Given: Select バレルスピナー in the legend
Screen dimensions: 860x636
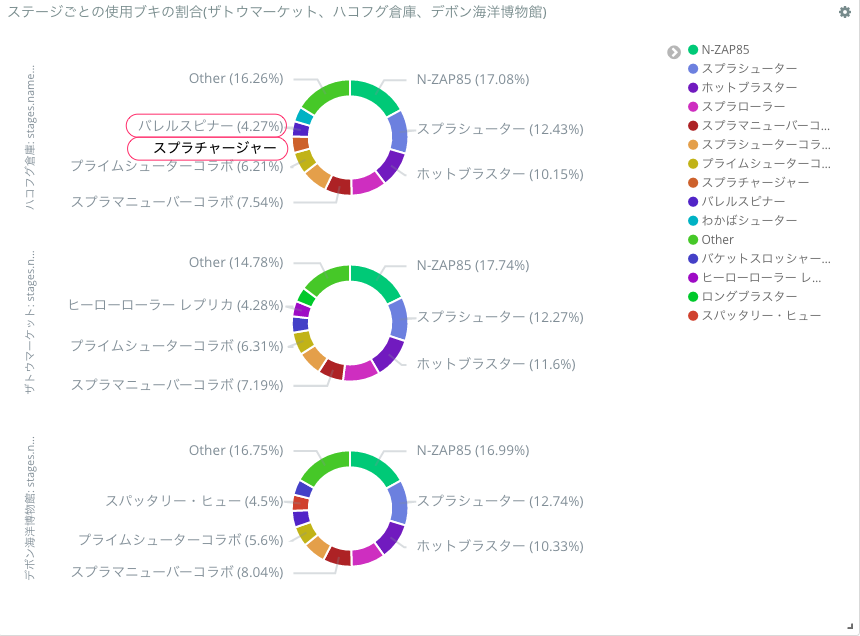Looking at the screenshot, I should [x=743, y=202].
